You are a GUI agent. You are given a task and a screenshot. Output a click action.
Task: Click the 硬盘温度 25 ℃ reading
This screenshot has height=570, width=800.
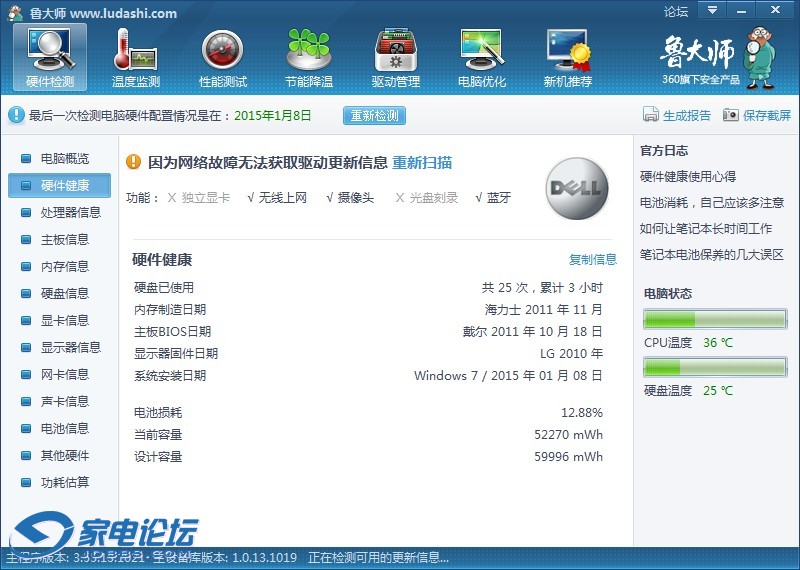(718, 391)
